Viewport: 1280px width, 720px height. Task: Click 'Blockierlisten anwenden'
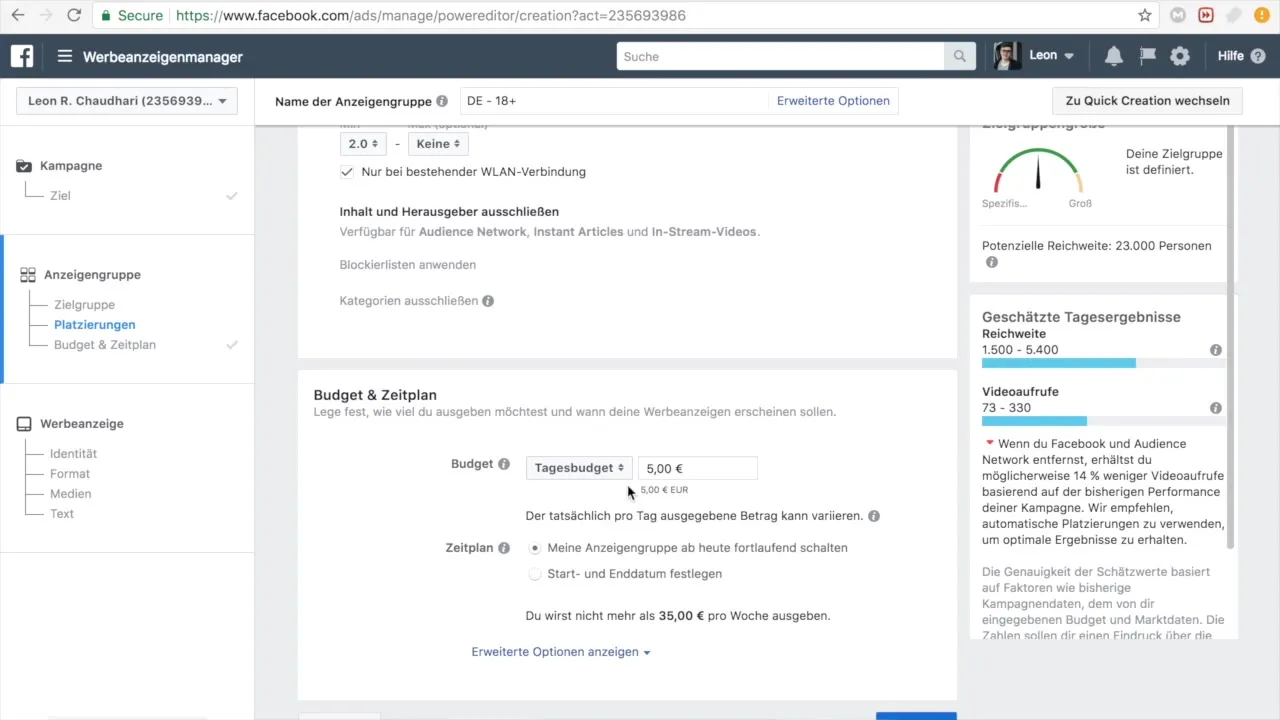click(408, 265)
